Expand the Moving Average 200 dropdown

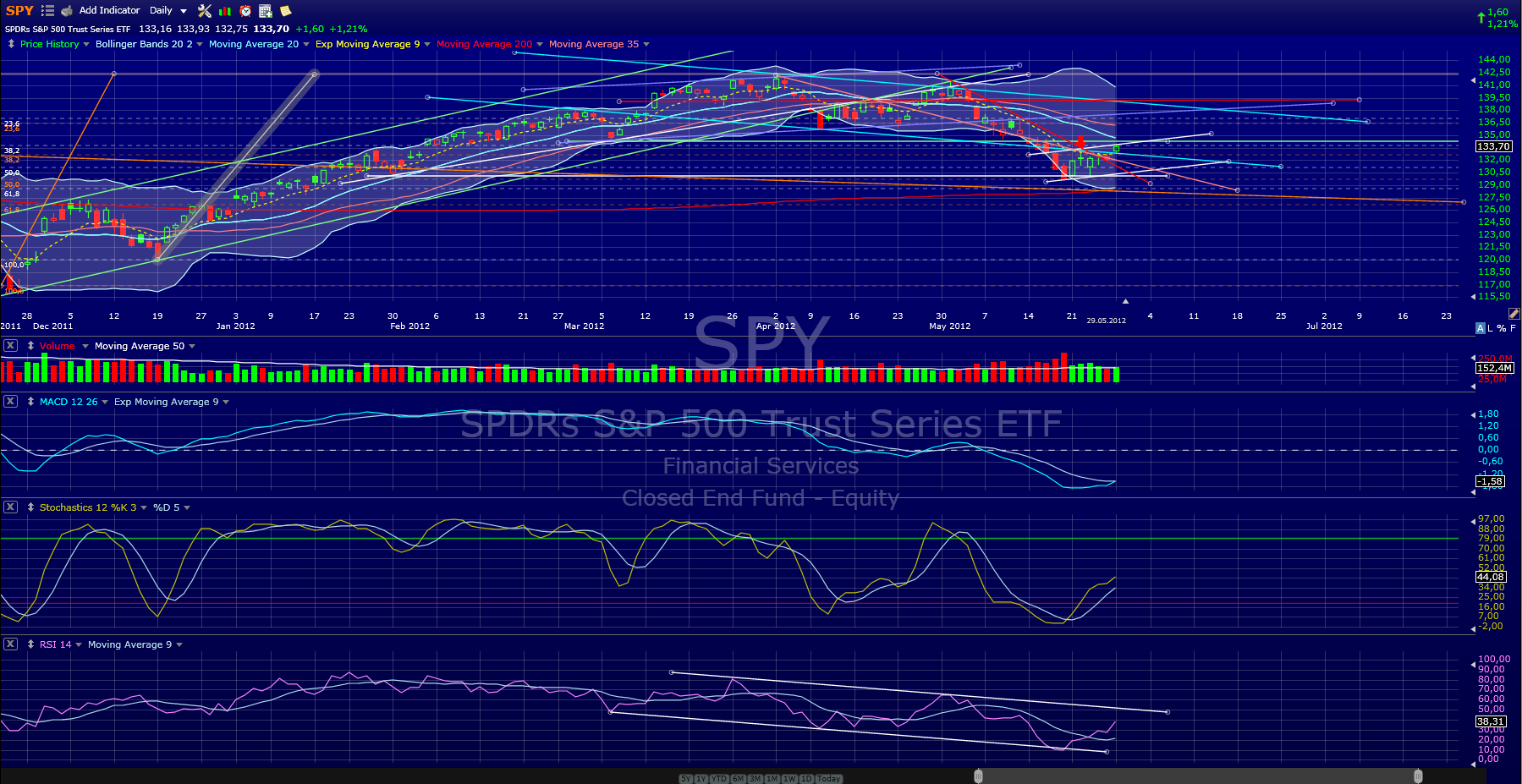540,44
